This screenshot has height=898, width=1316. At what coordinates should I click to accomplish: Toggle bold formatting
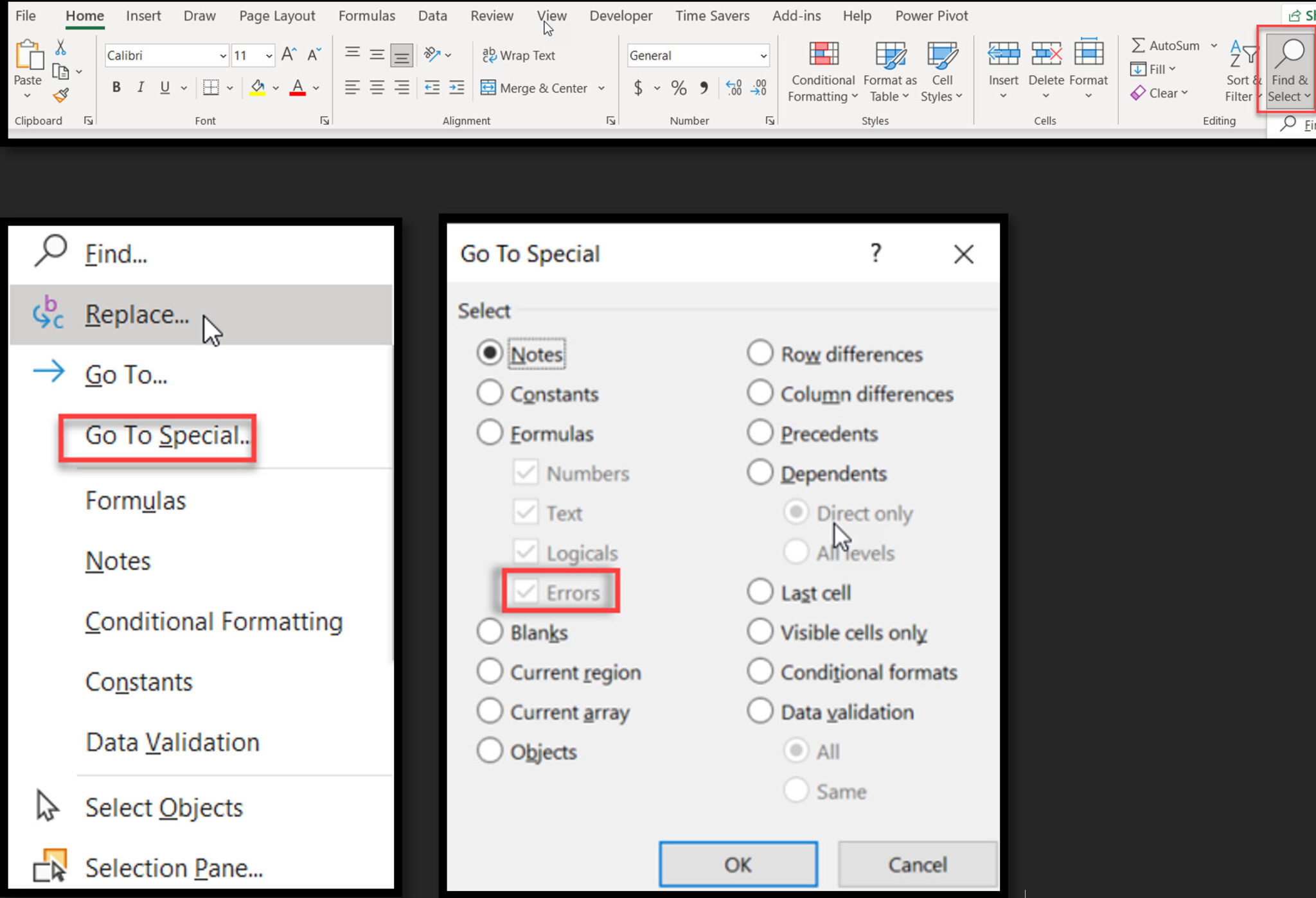point(116,87)
